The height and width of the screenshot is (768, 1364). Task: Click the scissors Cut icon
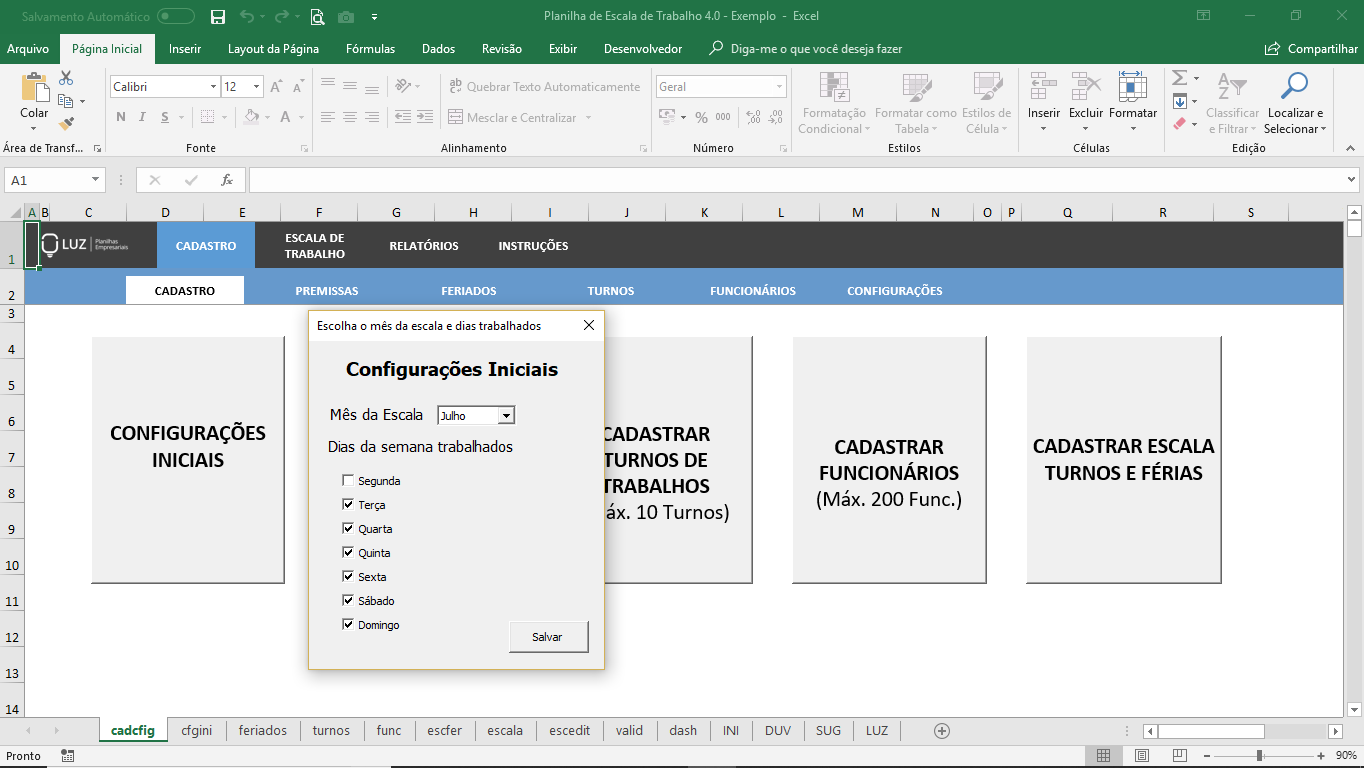click(x=66, y=78)
